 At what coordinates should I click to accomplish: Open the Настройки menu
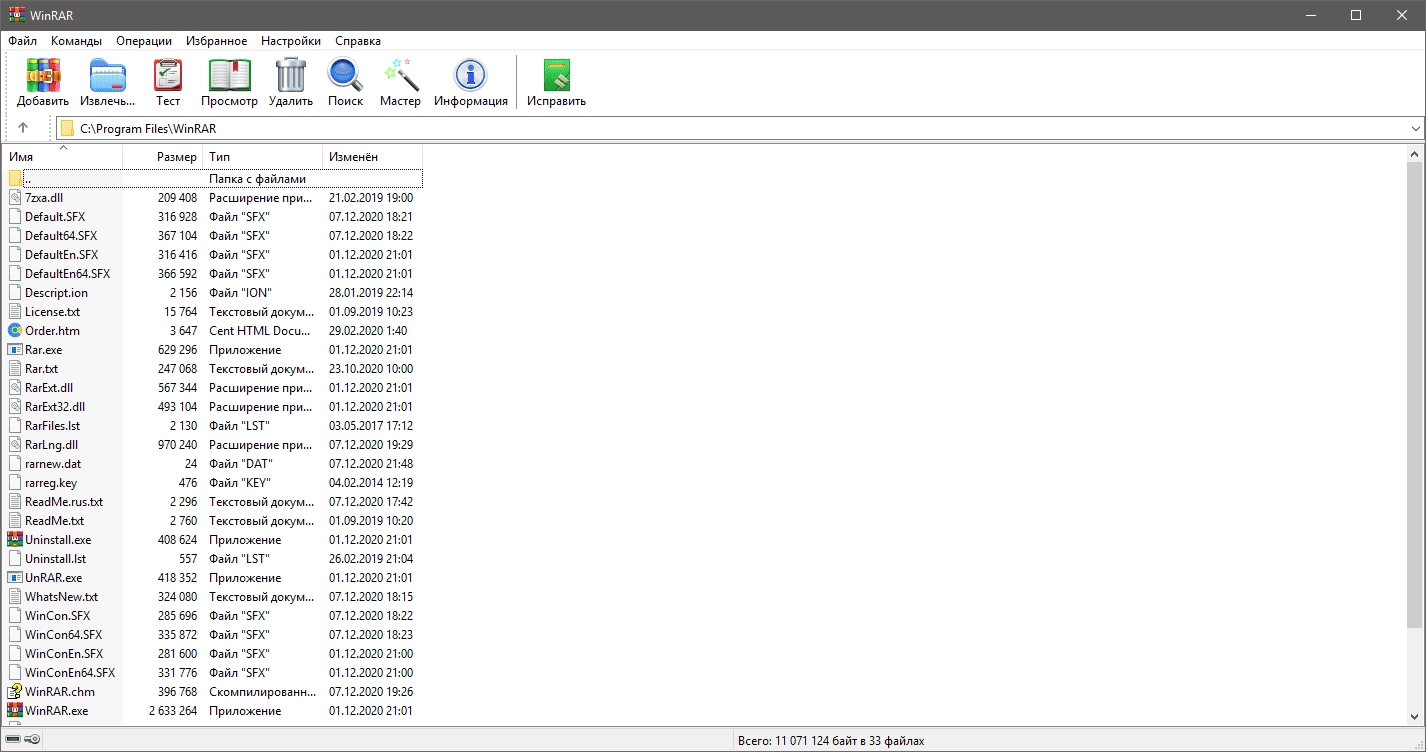[x=291, y=41]
